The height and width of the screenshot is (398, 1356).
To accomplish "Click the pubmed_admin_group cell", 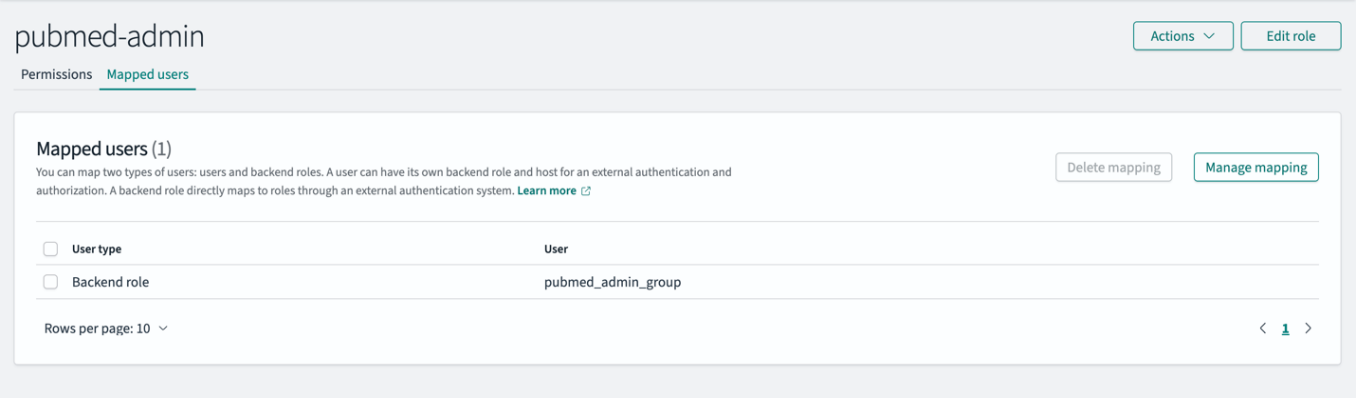I will 612,282.
